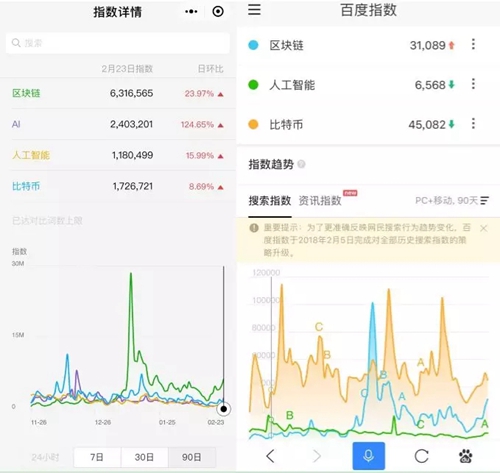Open options menu for 比特币 keyword

(473, 124)
